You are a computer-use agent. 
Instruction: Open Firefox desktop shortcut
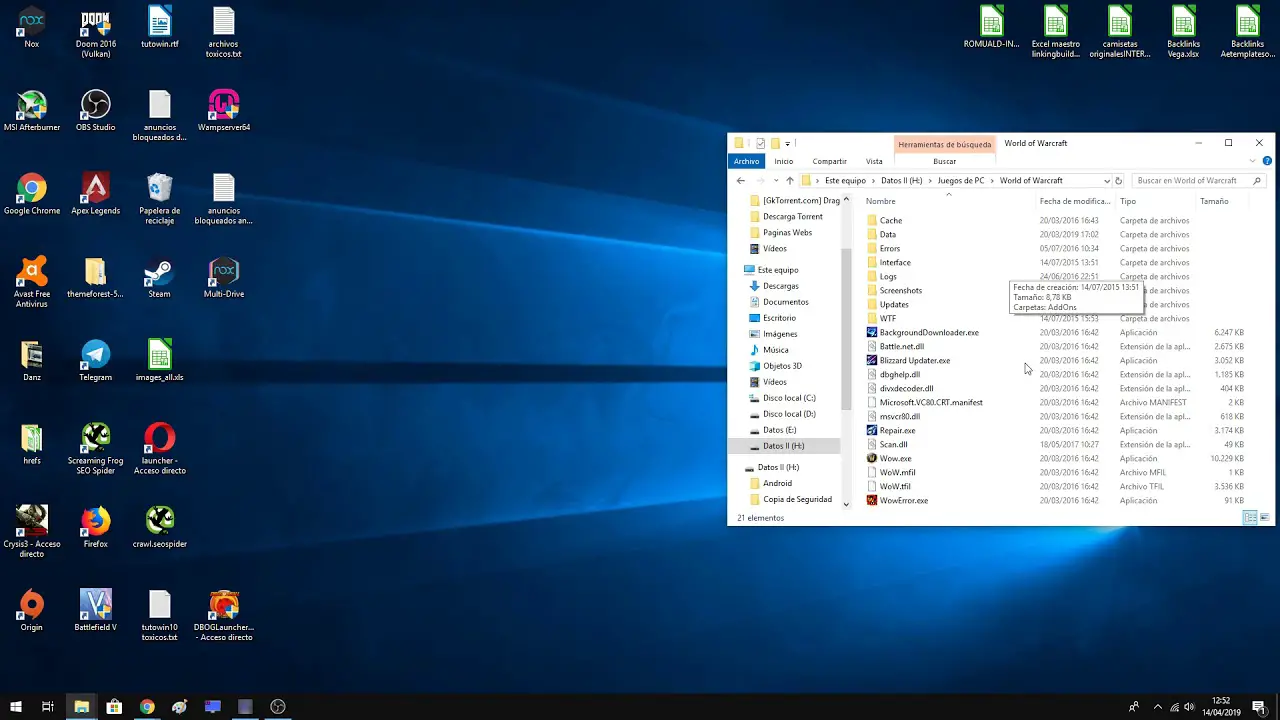click(x=95, y=528)
